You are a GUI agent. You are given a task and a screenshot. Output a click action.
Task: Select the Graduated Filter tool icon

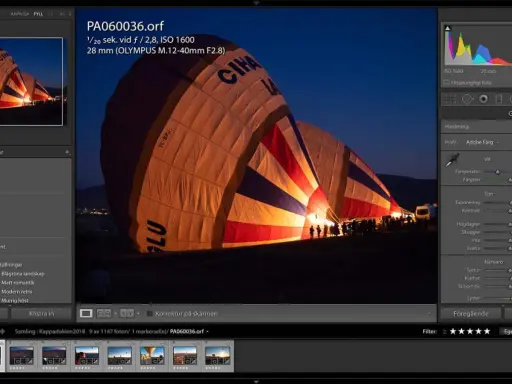[499, 99]
